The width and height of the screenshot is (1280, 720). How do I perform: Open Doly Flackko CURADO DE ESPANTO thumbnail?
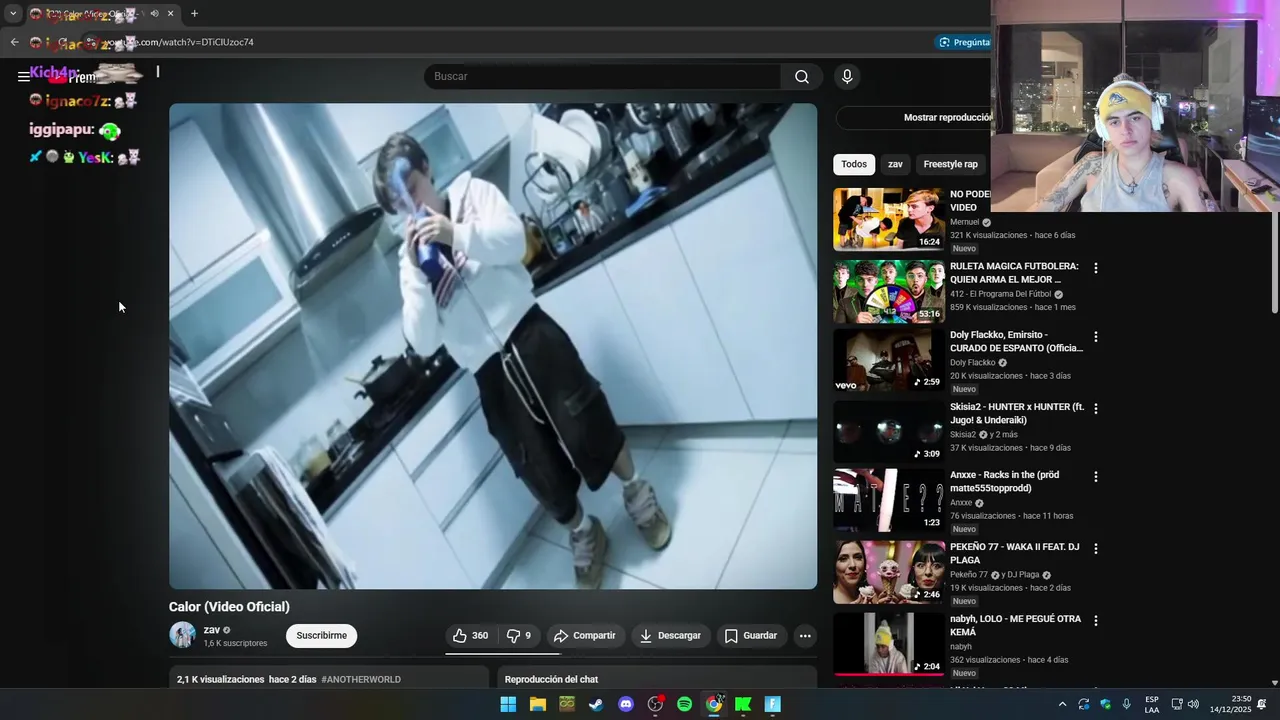click(889, 360)
